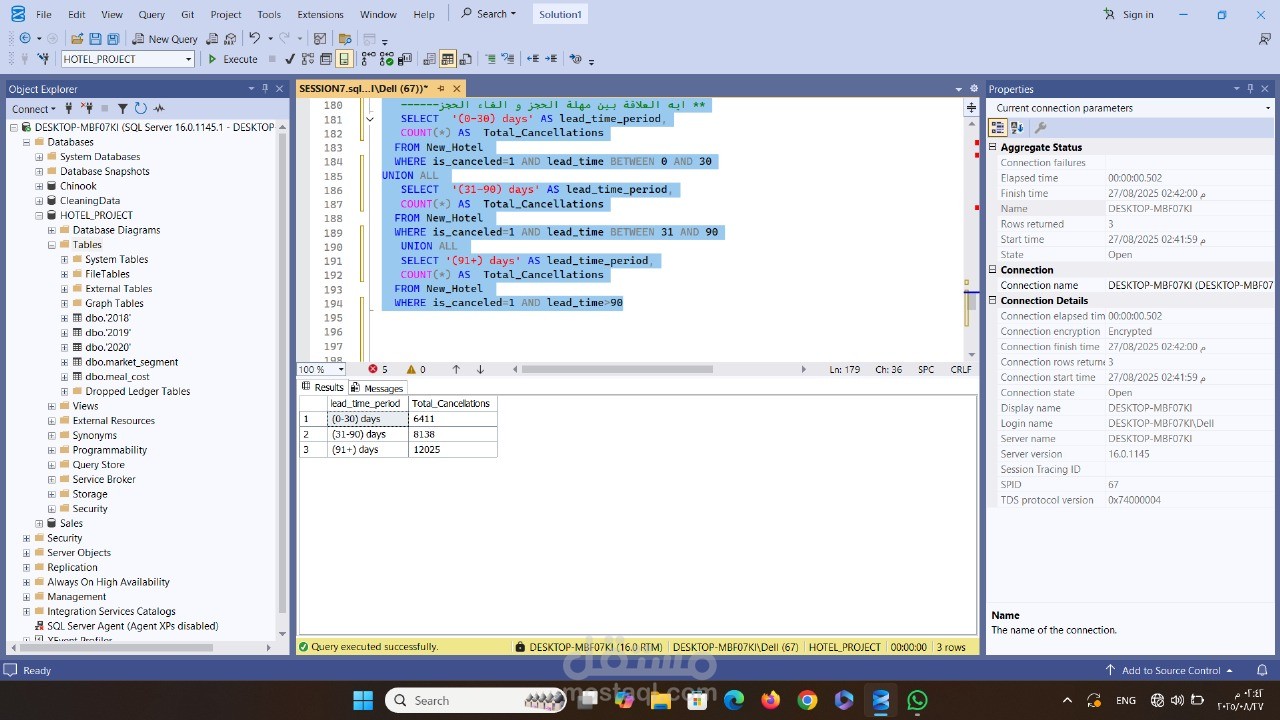Click the Save icon in the toolbar

[95, 39]
